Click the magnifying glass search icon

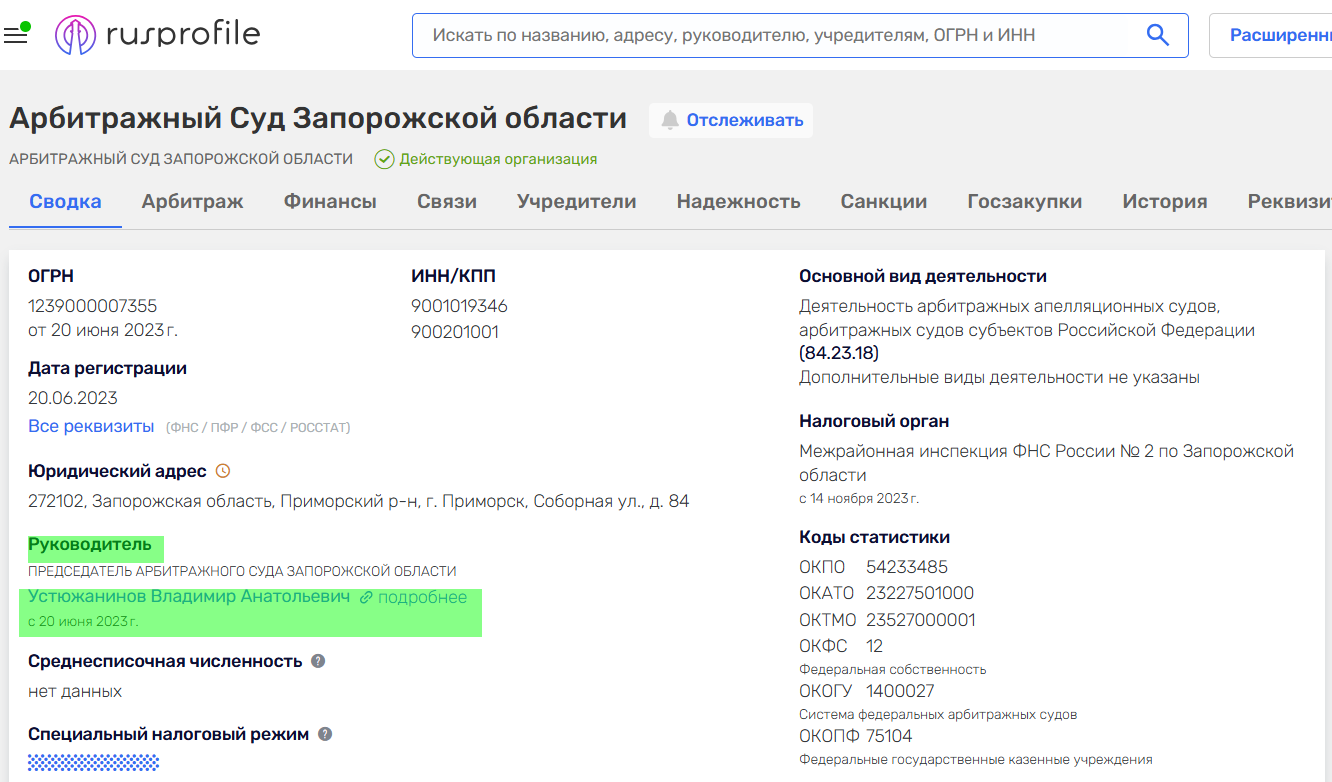(1157, 35)
